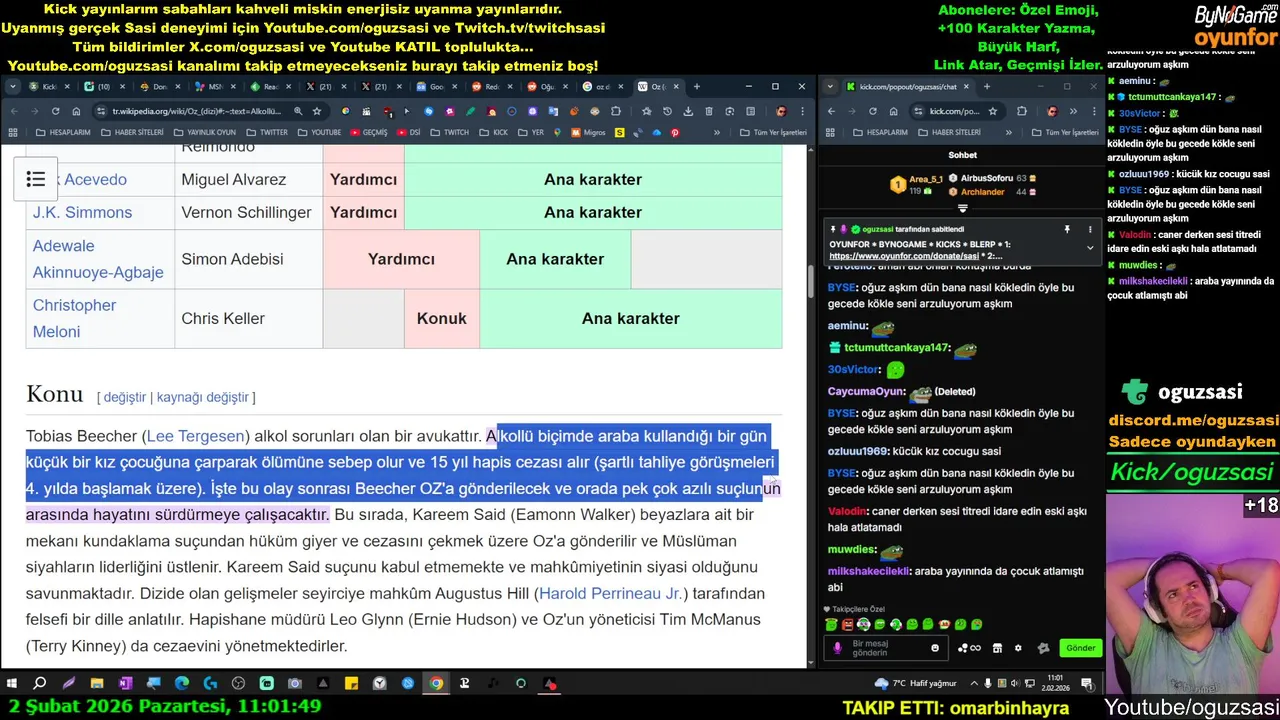Click the kaynağı değiştir link beside Konu
1280x720 pixels.
tap(203, 397)
